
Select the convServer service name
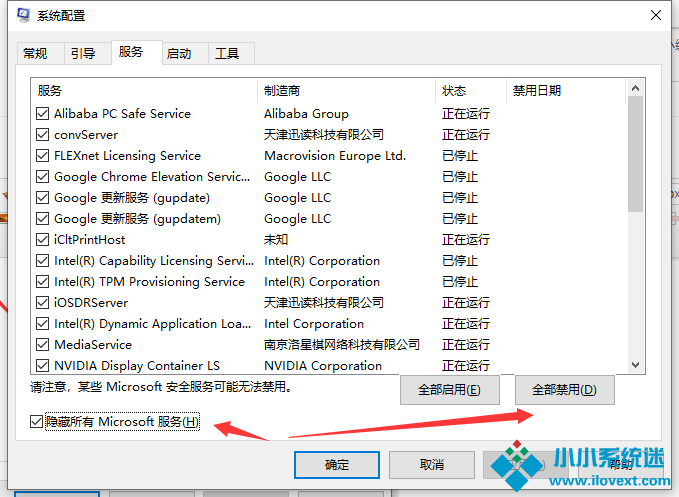pyautogui.click(x=86, y=135)
